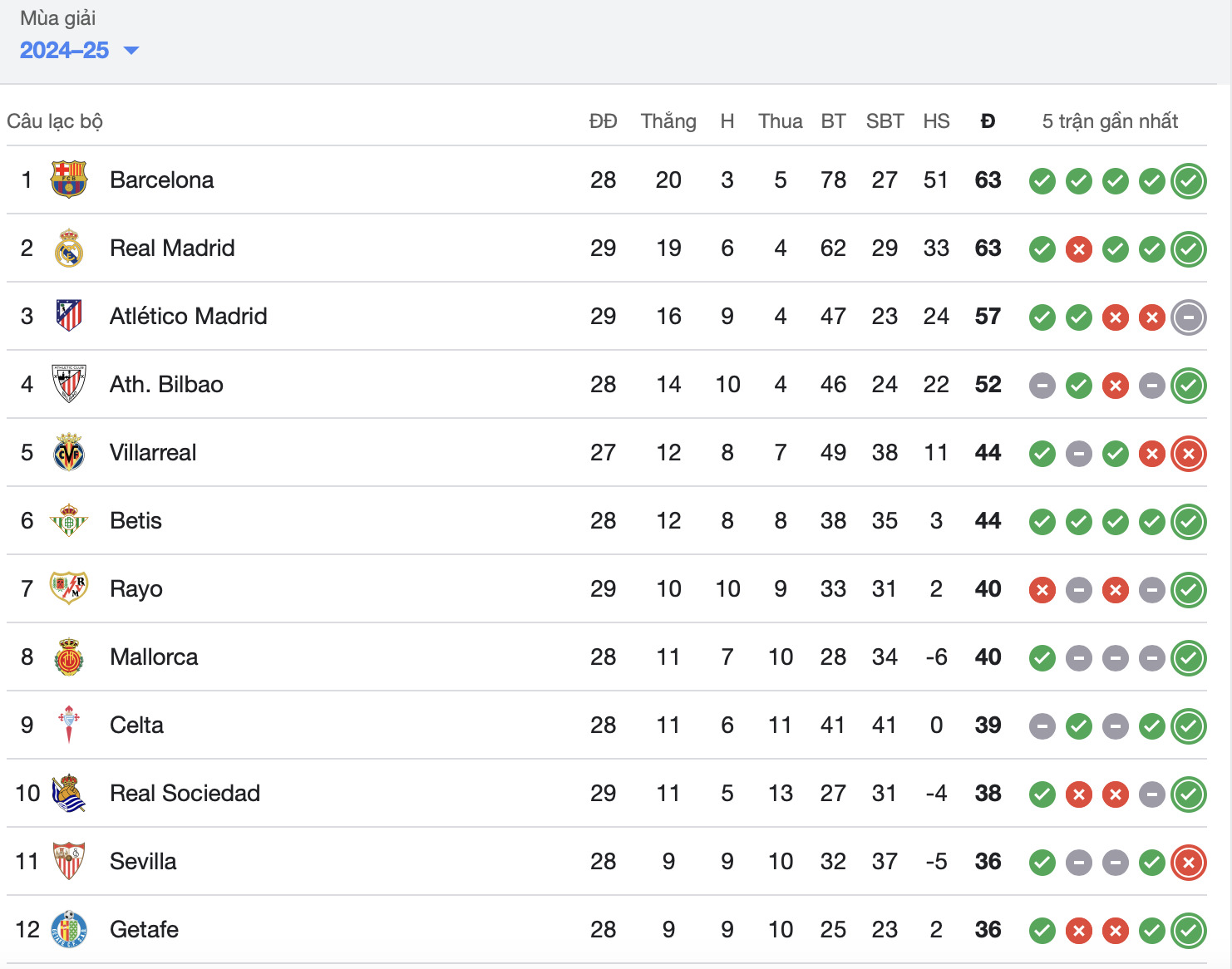Click the Mallorca crest icon
This screenshot has width=1232, height=969.
pos(69,657)
